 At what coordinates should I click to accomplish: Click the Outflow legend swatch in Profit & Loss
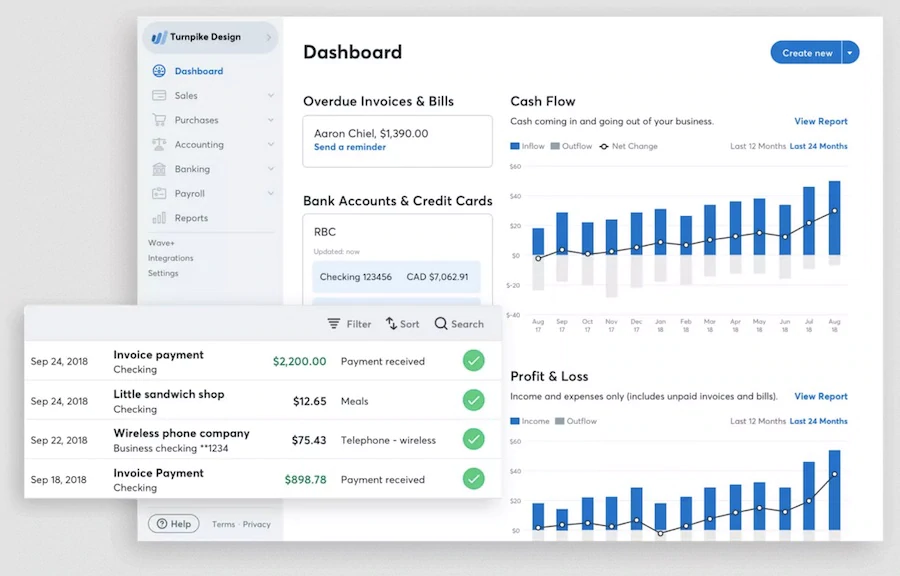click(560, 421)
